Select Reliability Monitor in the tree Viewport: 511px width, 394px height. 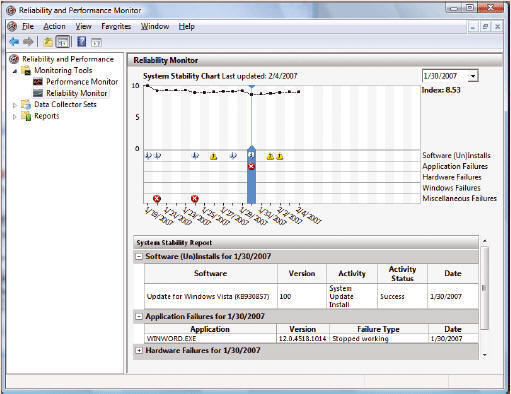[x=77, y=93]
